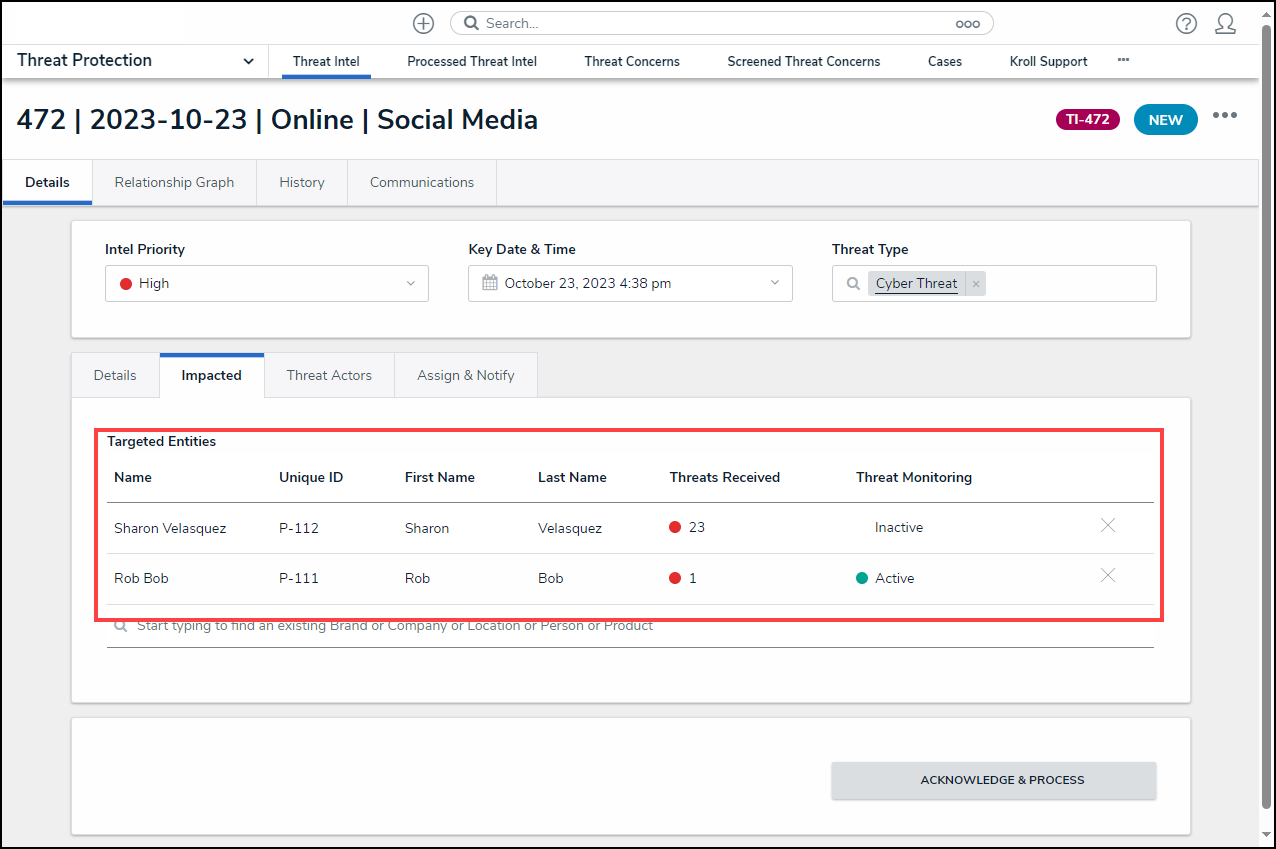Open the user profile icon
The height and width of the screenshot is (849, 1276).
[x=1225, y=23]
